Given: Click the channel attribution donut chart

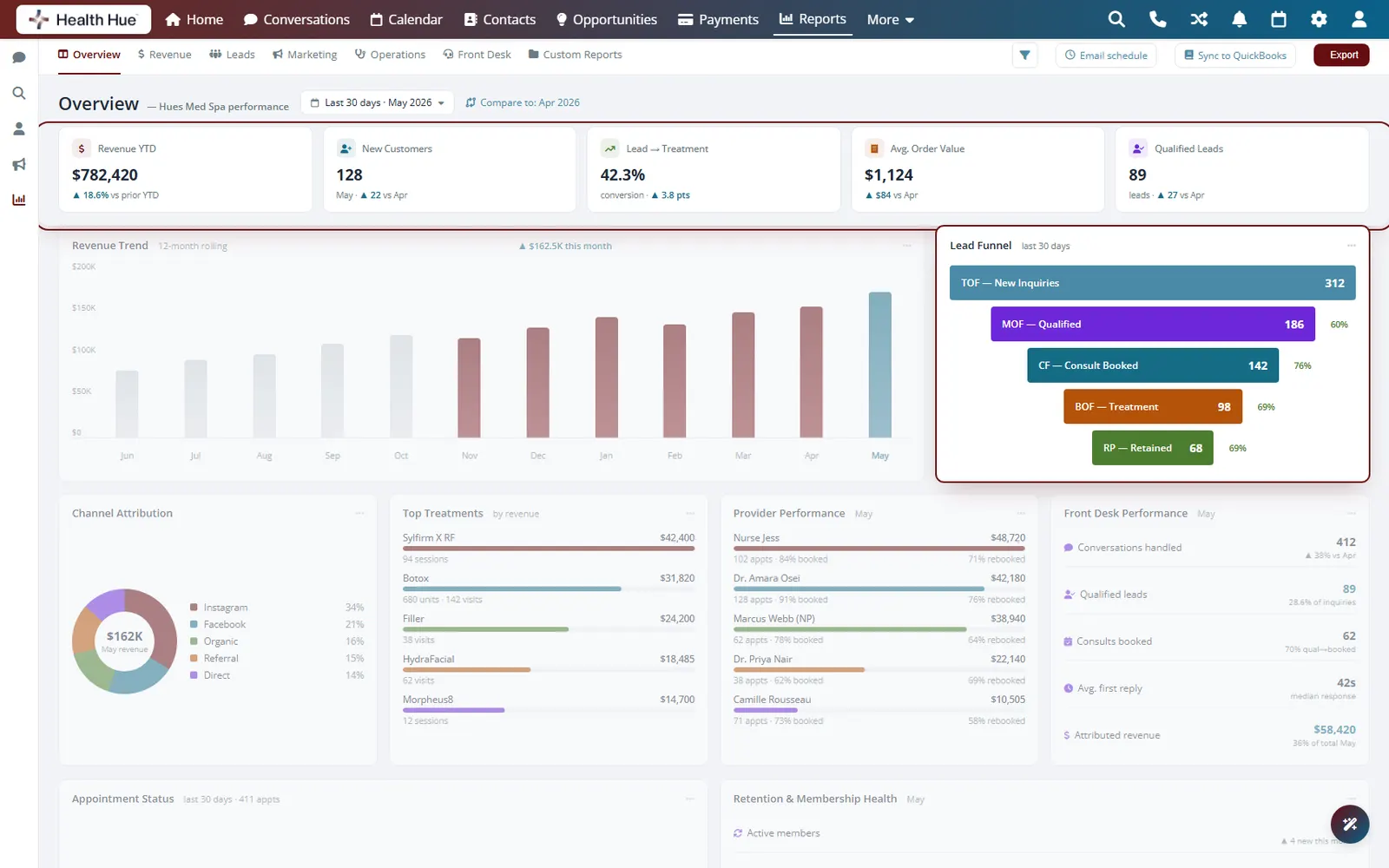Looking at the screenshot, I should pyautogui.click(x=125, y=641).
